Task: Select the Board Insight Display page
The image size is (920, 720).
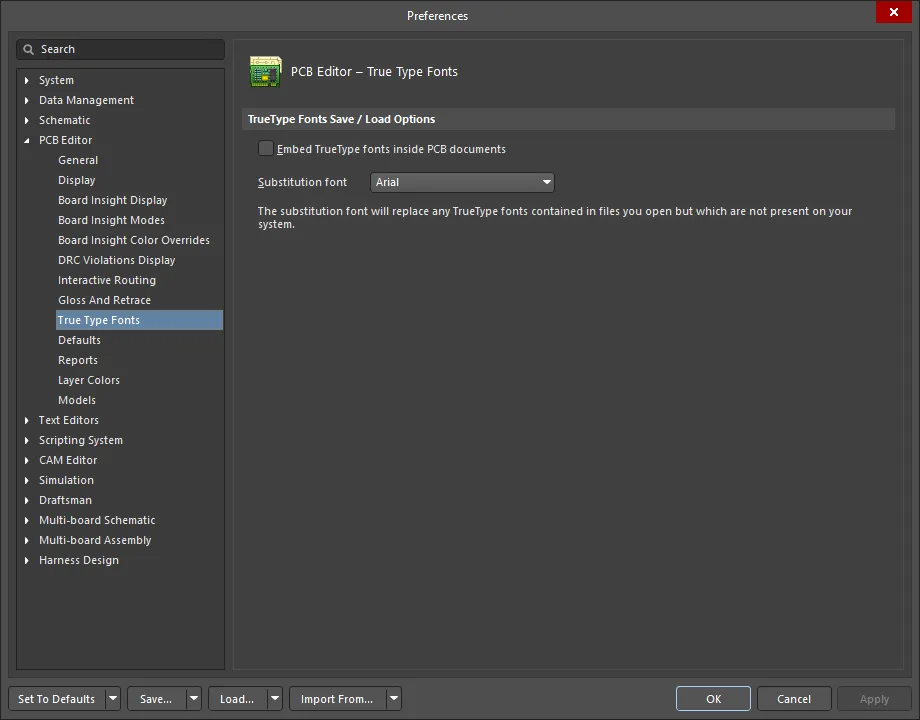Action: (110, 200)
